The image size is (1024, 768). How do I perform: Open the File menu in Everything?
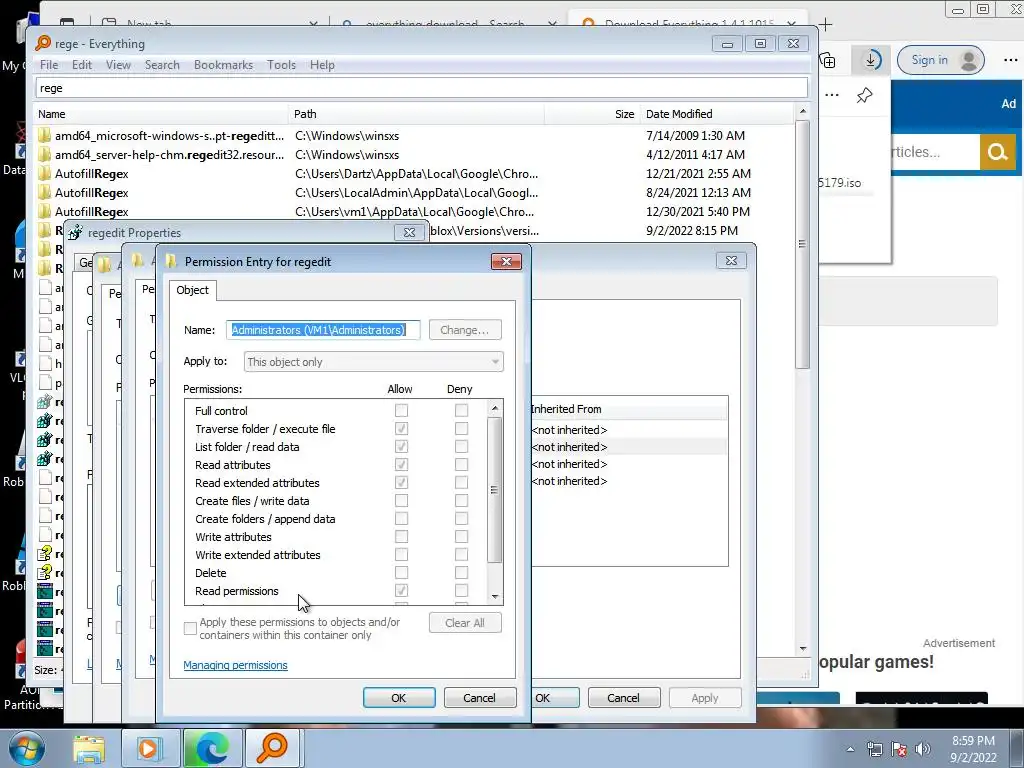[48, 65]
